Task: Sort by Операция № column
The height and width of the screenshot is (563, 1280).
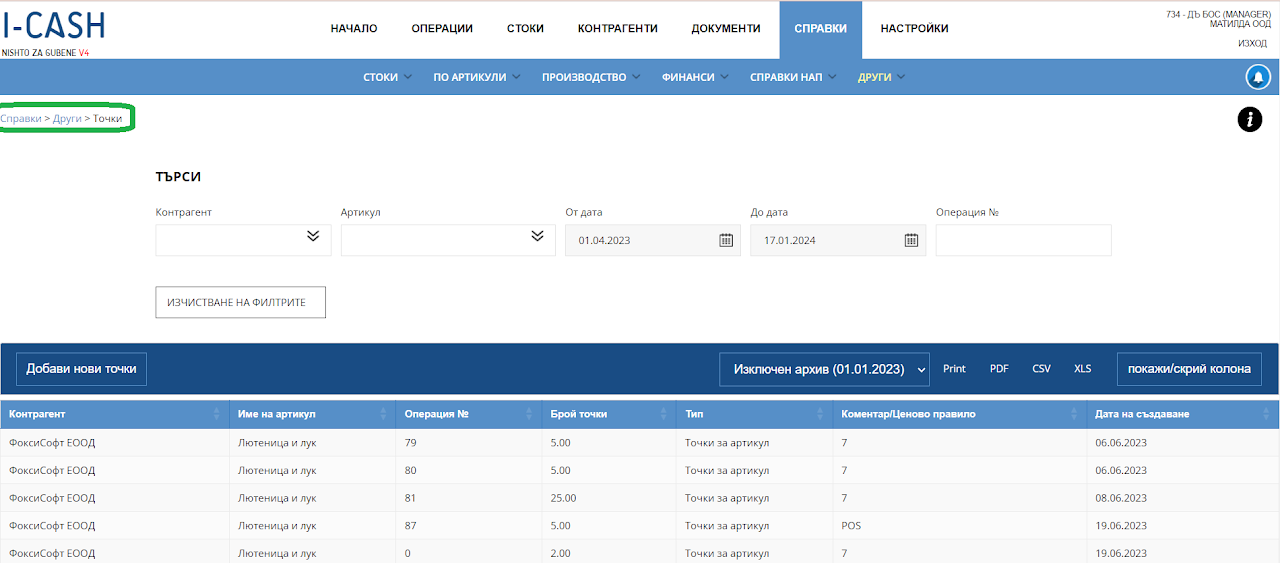Action: coord(528,414)
